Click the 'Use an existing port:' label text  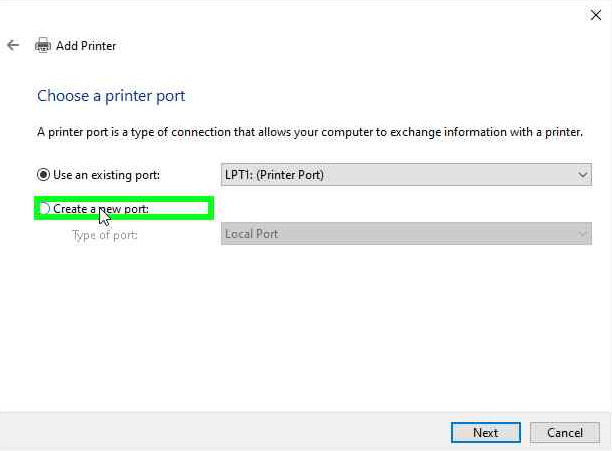click(106, 175)
